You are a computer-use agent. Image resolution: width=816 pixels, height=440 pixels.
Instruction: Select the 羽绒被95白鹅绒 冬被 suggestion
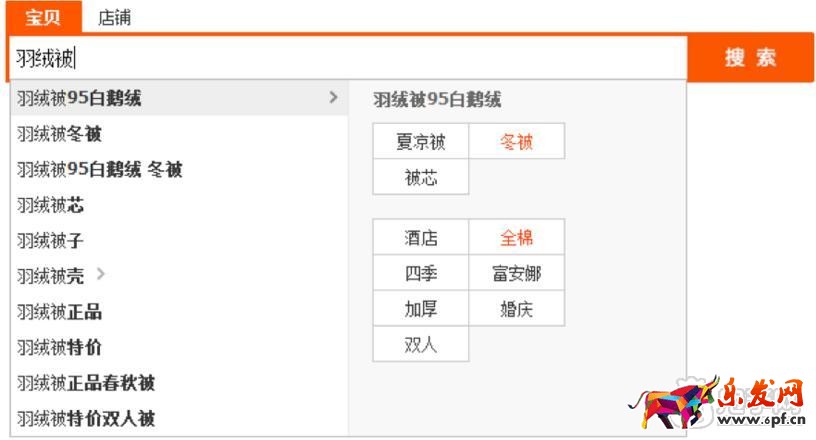pos(100,170)
